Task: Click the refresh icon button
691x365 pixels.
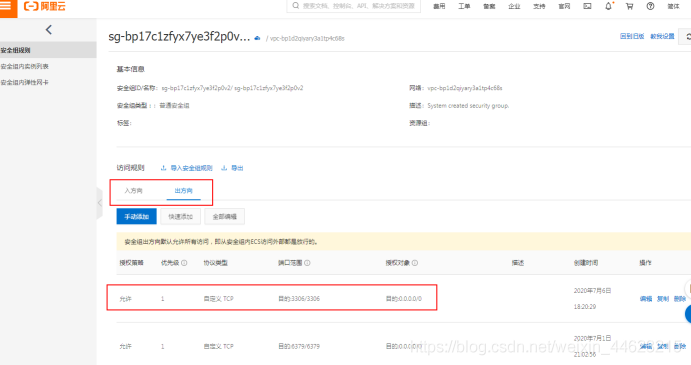Action: (x=686, y=37)
